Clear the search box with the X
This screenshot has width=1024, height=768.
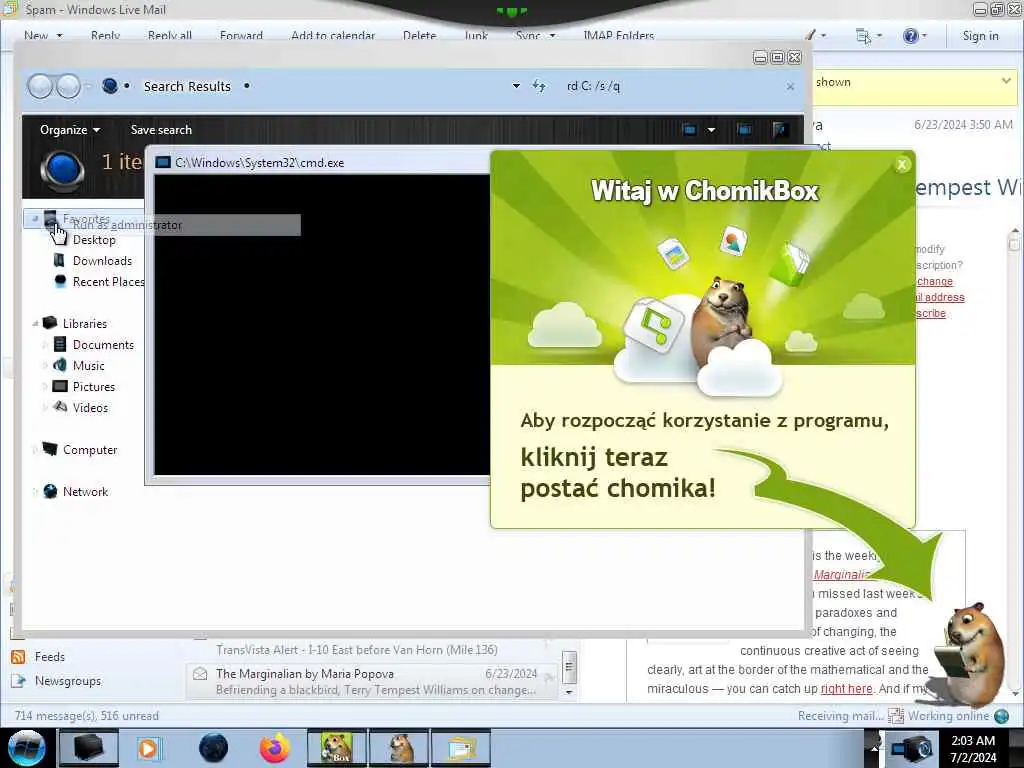click(790, 86)
